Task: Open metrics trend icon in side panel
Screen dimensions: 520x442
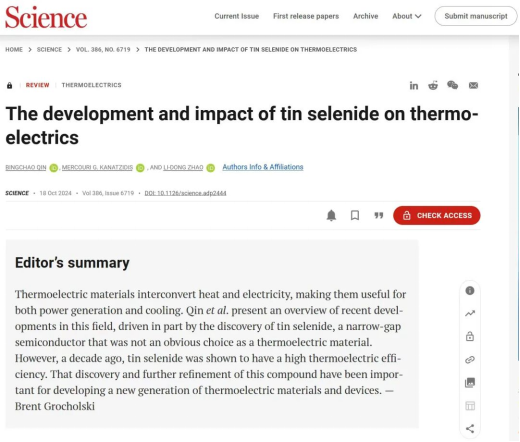Action: (x=470, y=313)
